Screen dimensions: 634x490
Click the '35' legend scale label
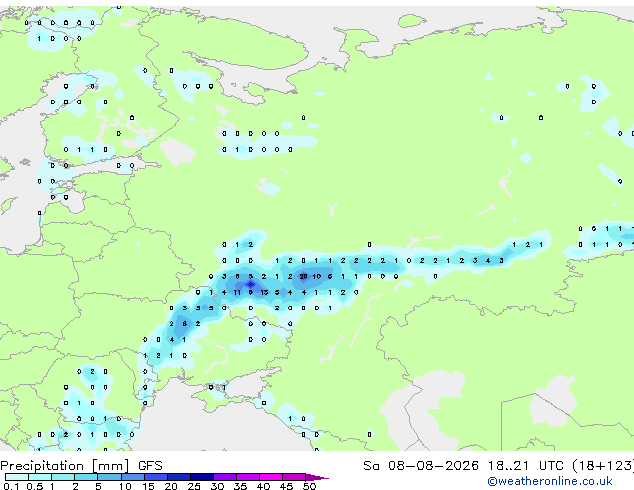[x=240, y=486]
